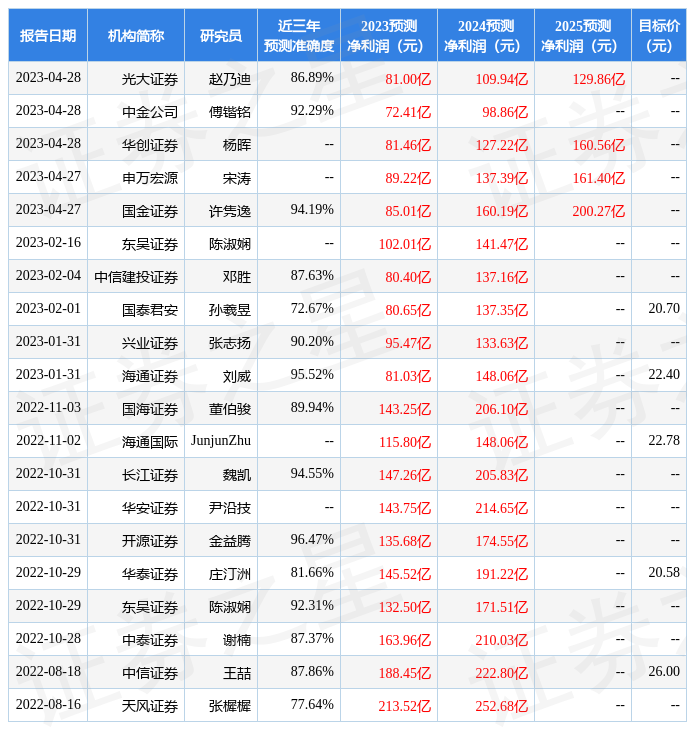Click researcher name 魏凯
Screen dimensions: 687x730
[236, 475]
